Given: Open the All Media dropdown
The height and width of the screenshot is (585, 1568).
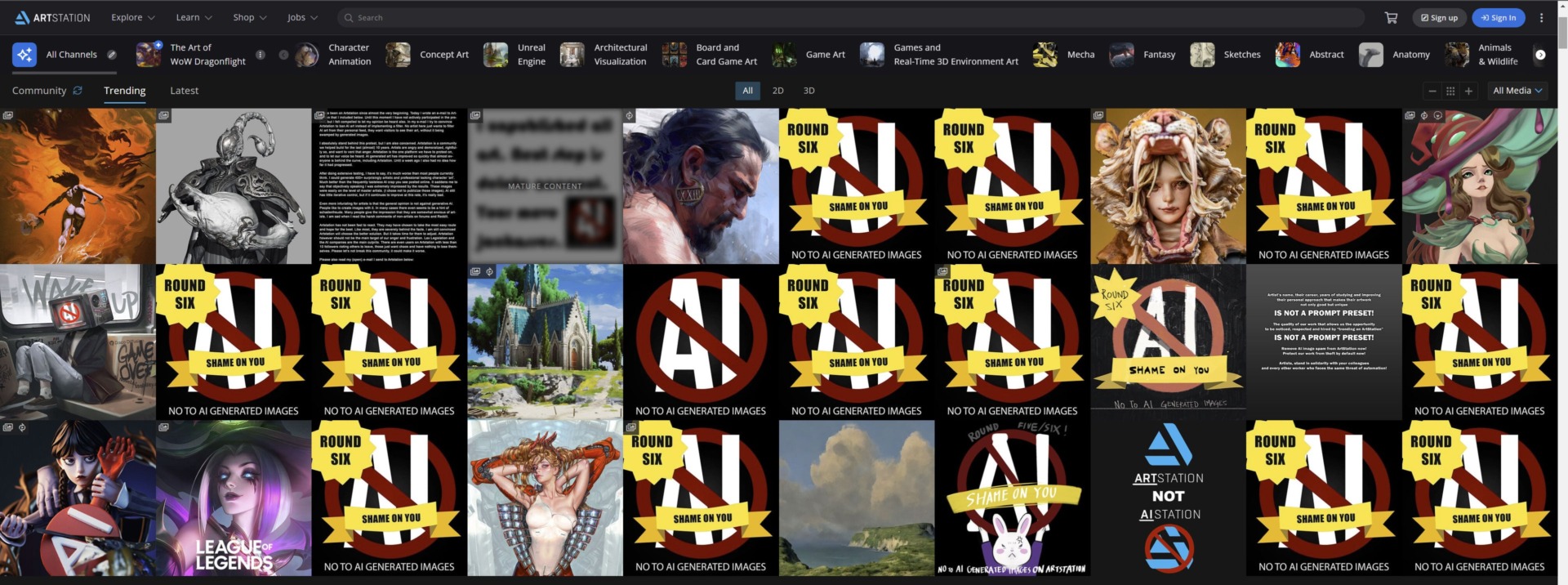Looking at the screenshot, I should point(1517,91).
